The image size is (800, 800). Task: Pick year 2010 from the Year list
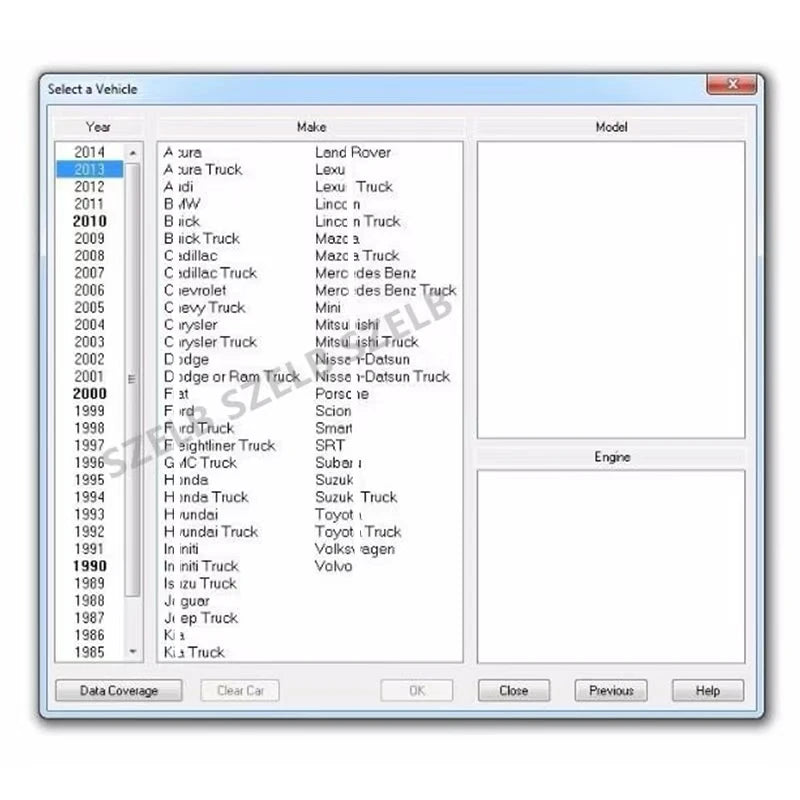(x=89, y=221)
